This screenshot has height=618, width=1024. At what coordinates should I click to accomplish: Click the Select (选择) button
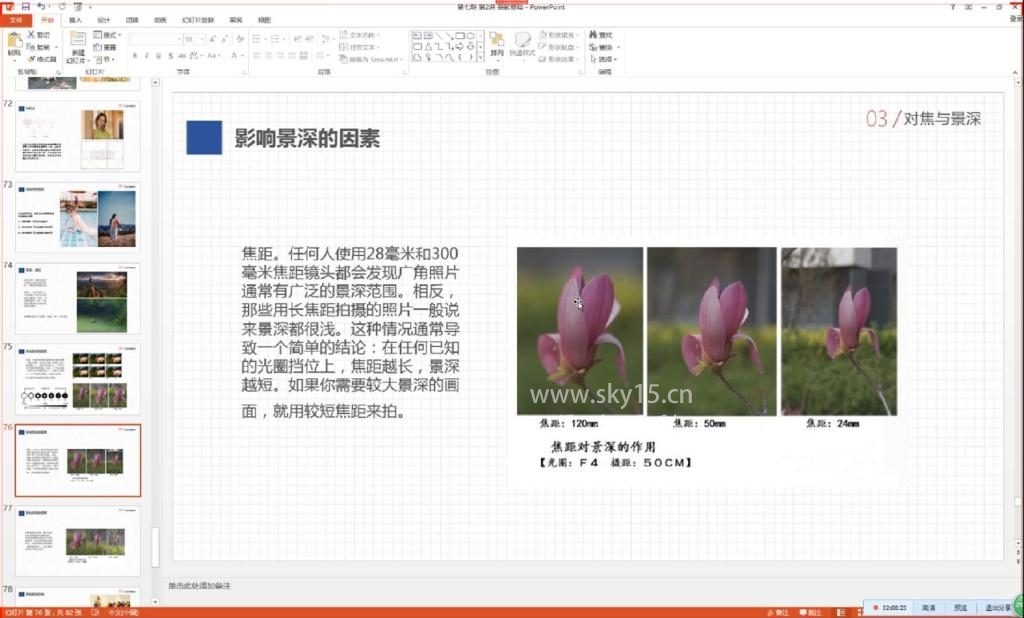point(603,59)
